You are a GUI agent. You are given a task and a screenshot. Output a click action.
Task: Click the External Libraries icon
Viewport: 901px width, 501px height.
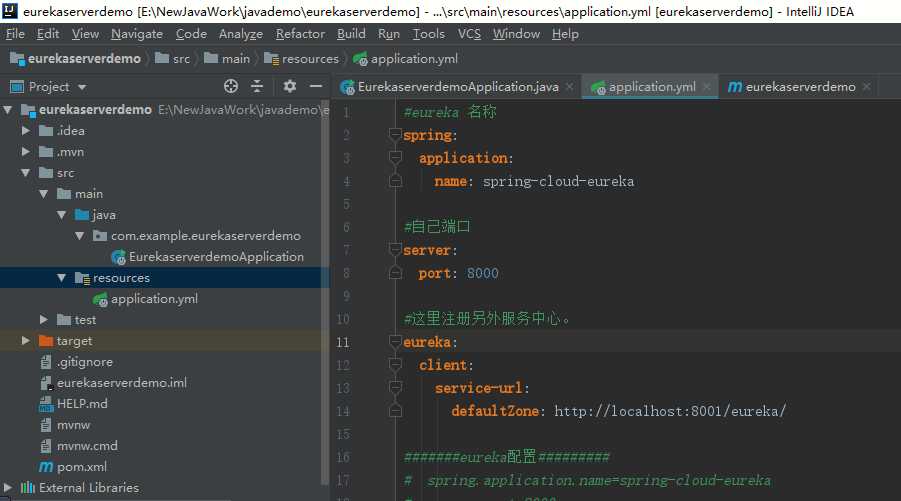click(x=28, y=488)
